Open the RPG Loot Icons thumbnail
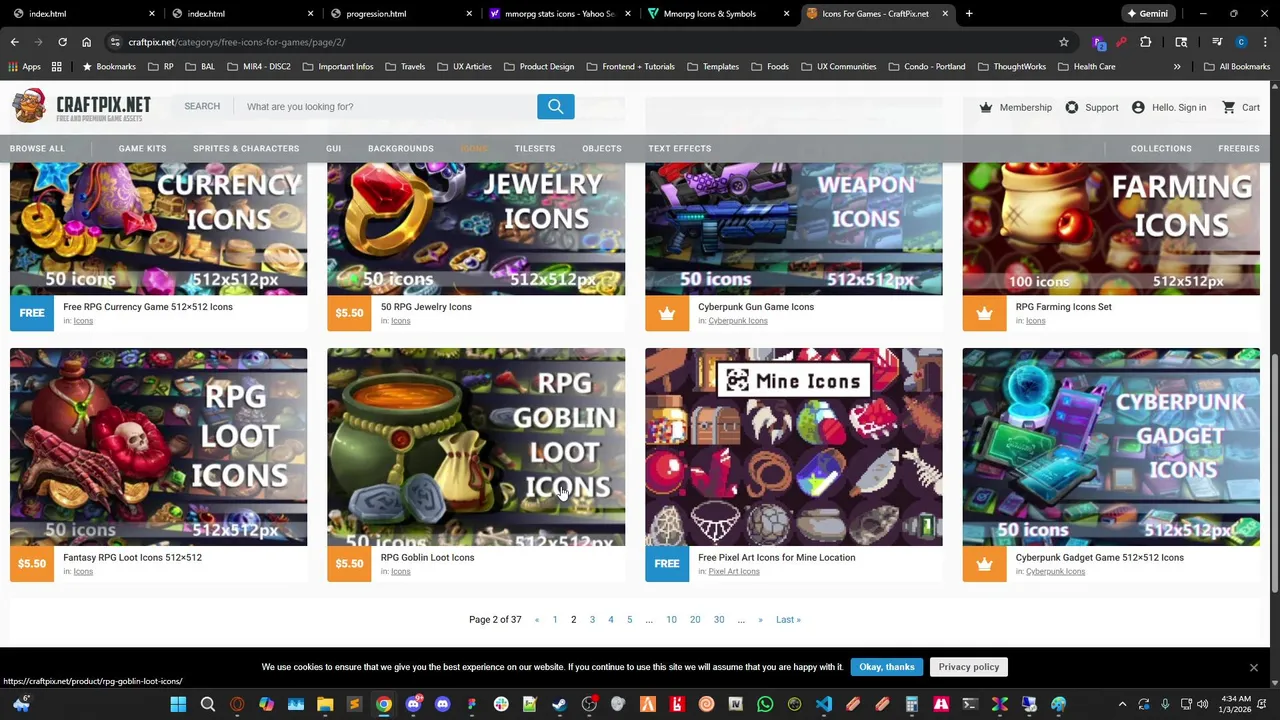Image resolution: width=1280 pixels, height=720 pixels. tap(159, 447)
